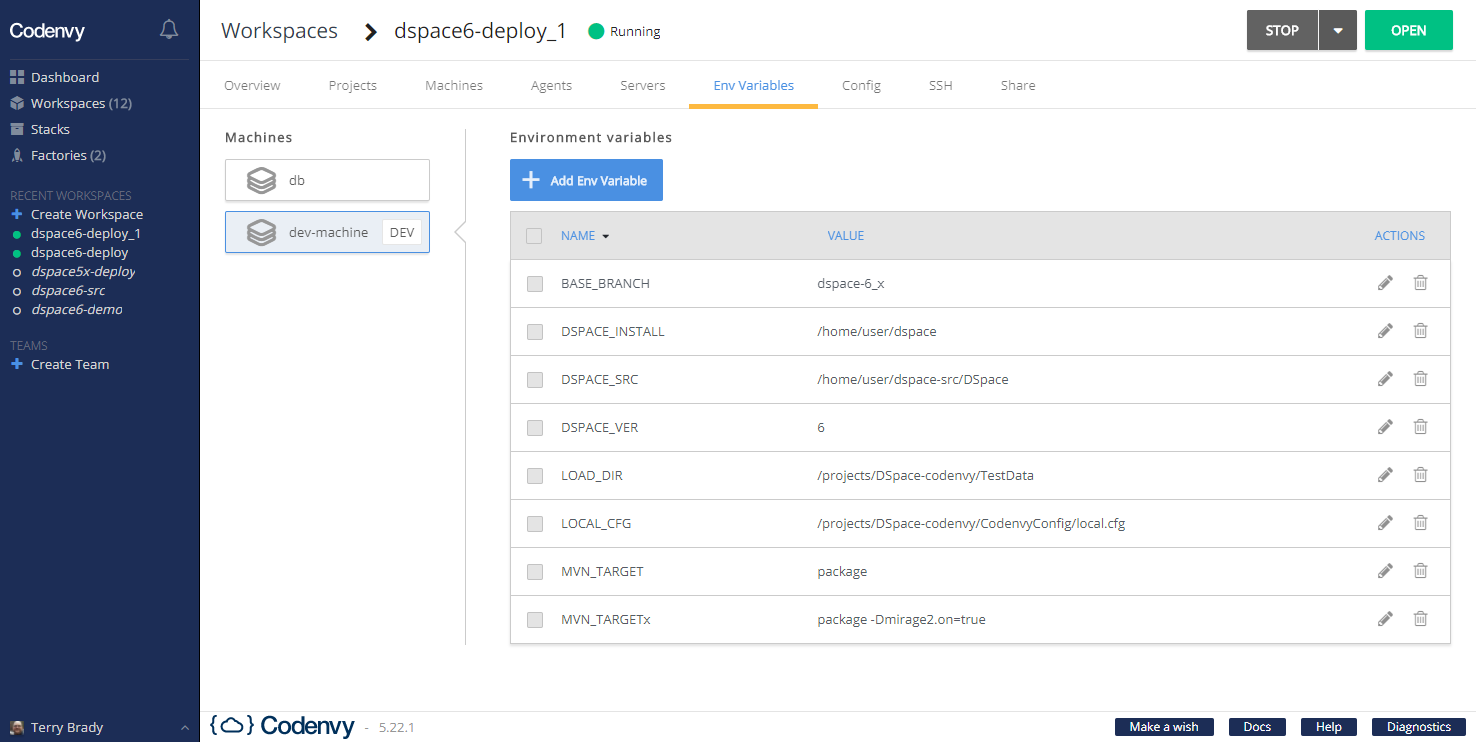The width and height of the screenshot is (1476, 742).
Task: Check the BASE_BRANCH row checkbox
Action: [535, 284]
